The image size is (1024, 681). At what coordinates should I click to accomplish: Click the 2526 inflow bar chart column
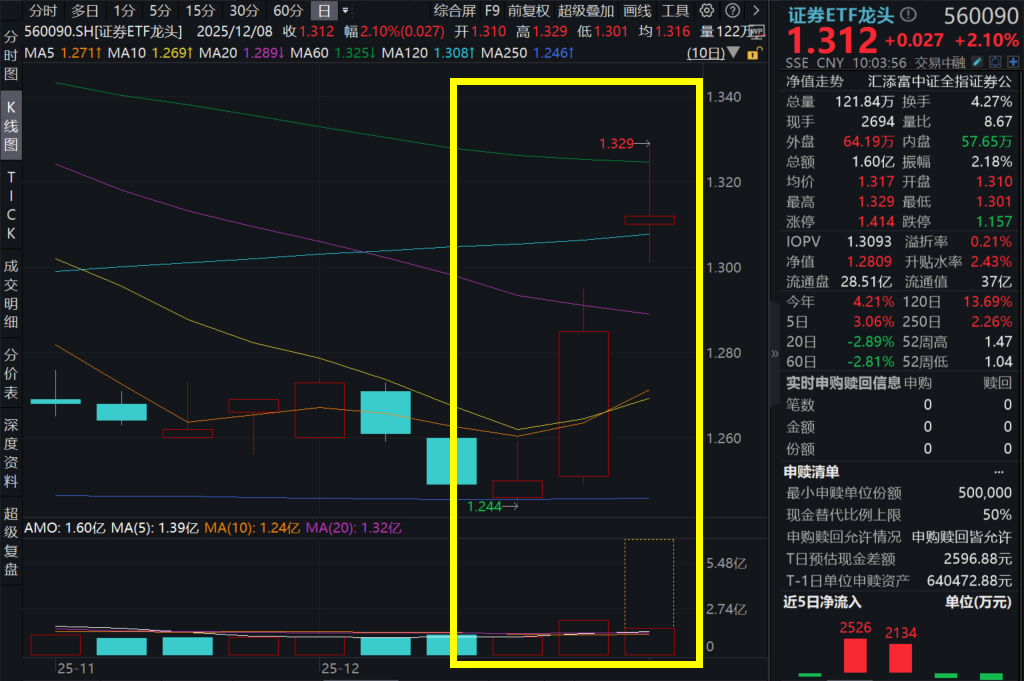(x=854, y=655)
